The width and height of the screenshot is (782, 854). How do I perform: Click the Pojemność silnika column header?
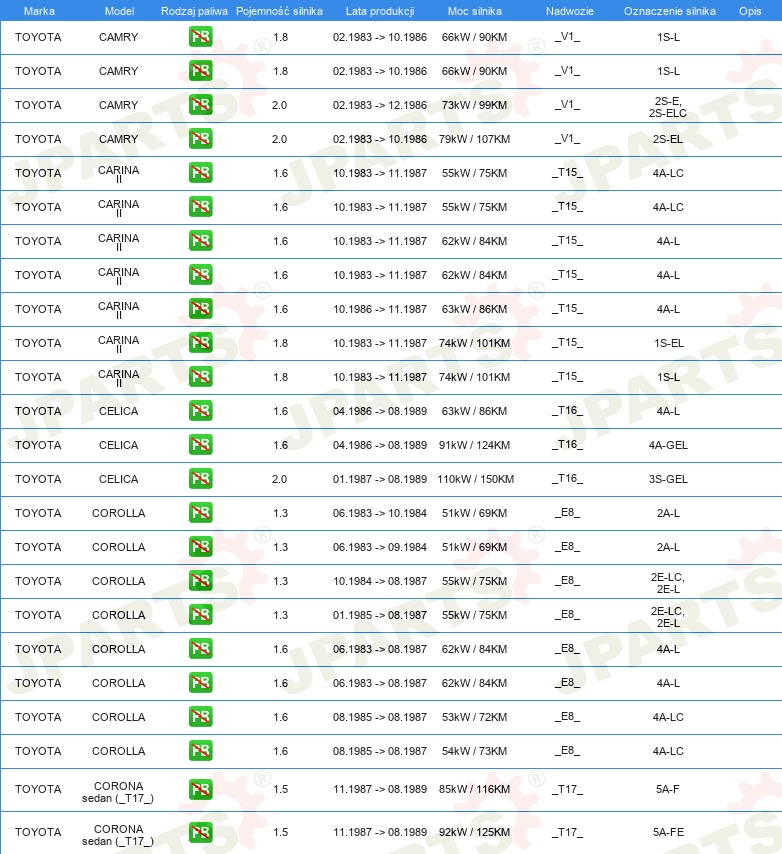(279, 11)
